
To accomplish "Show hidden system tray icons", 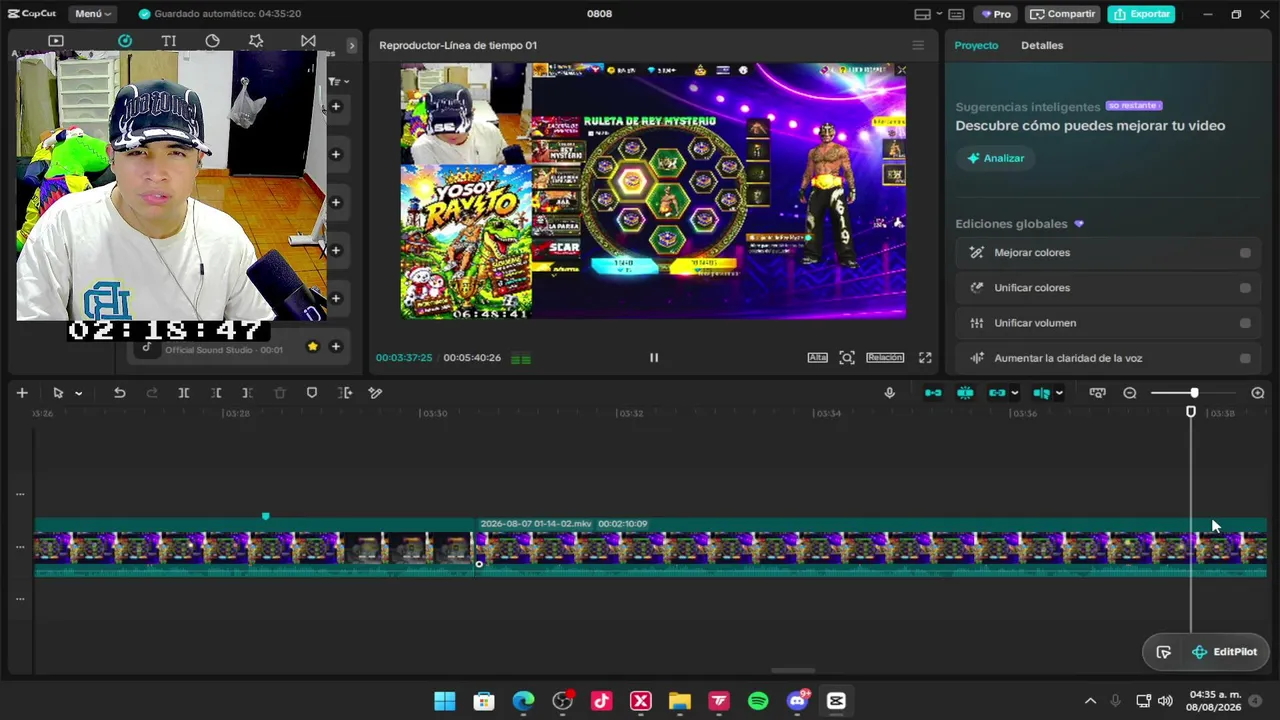I will coord(1090,701).
